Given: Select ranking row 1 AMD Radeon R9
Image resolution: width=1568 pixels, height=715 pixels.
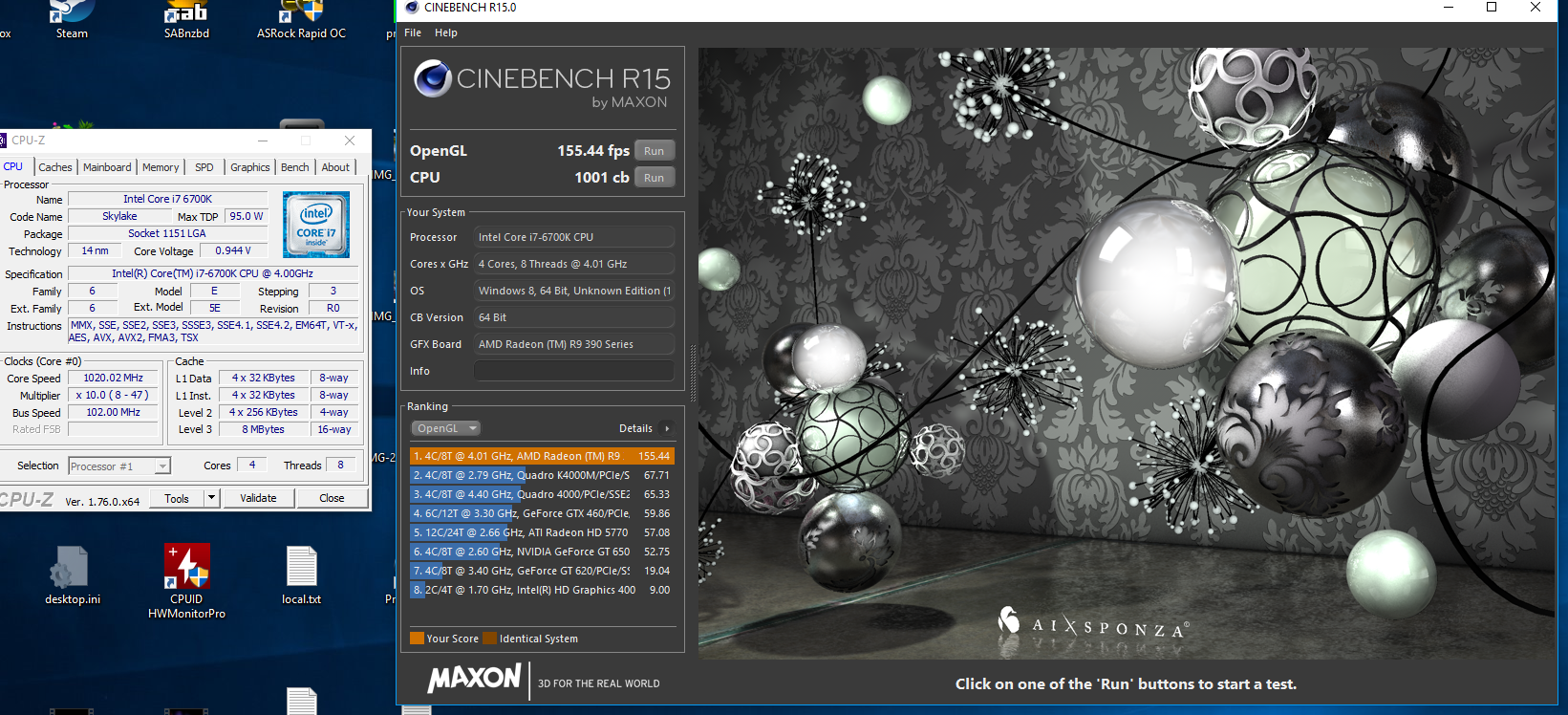Looking at the screenshot, I should coord(542,456).
